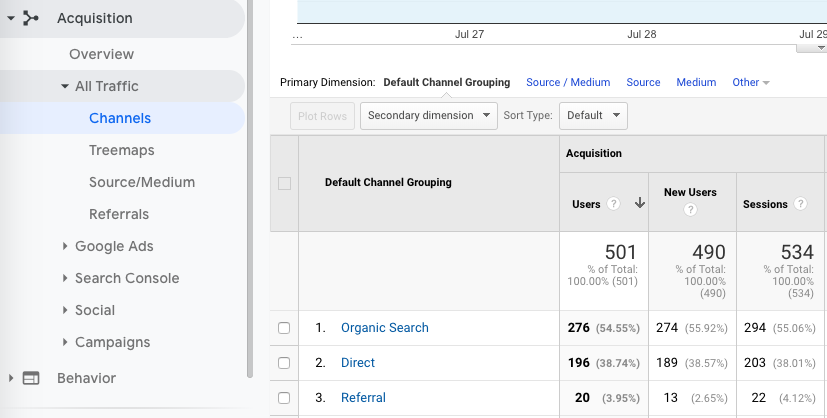Click Referral new users value 13

670,398
